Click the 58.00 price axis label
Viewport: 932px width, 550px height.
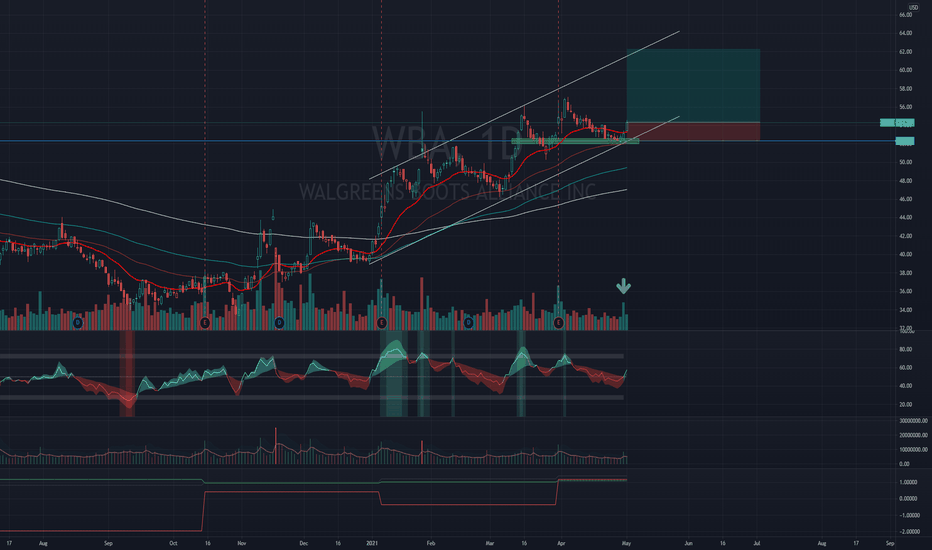905,89
